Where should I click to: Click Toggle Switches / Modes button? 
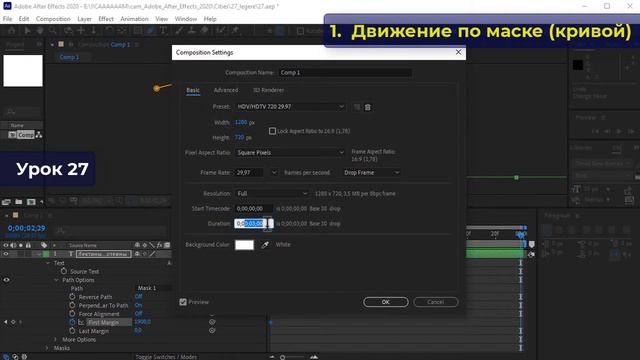tap(166, 357)
